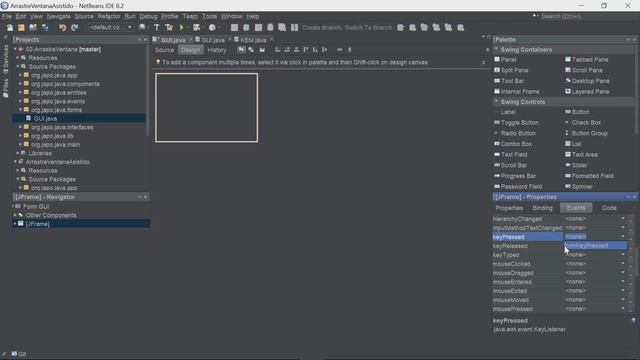Choose formKeyPressed handler option

pyautogui.click(x=595, y=246)
